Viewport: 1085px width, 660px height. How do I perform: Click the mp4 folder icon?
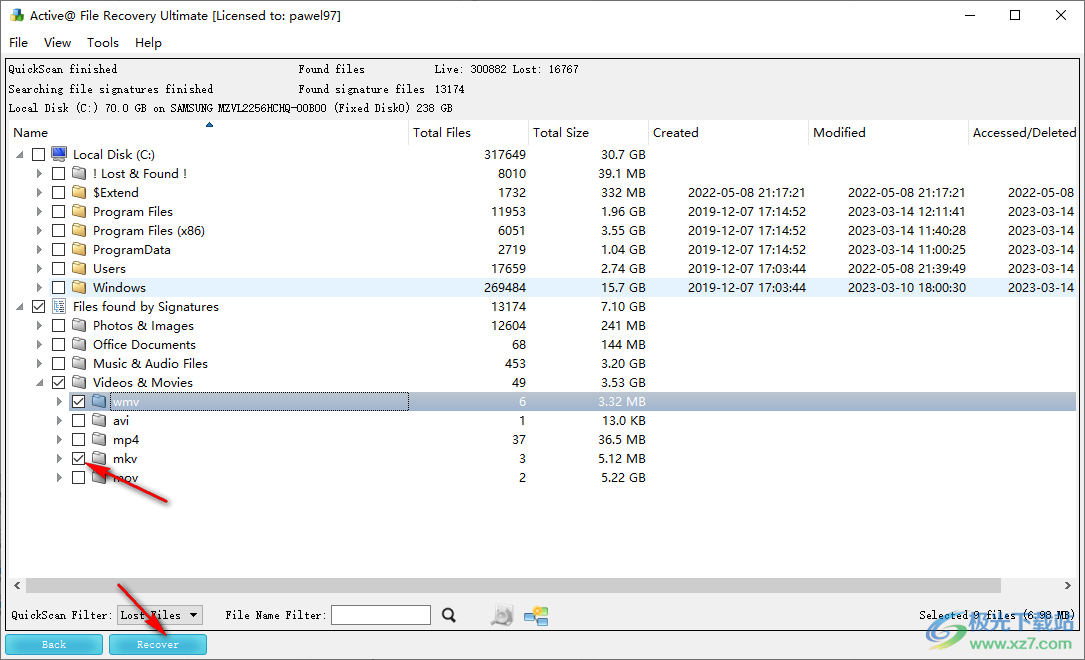(x=100, y=439)
